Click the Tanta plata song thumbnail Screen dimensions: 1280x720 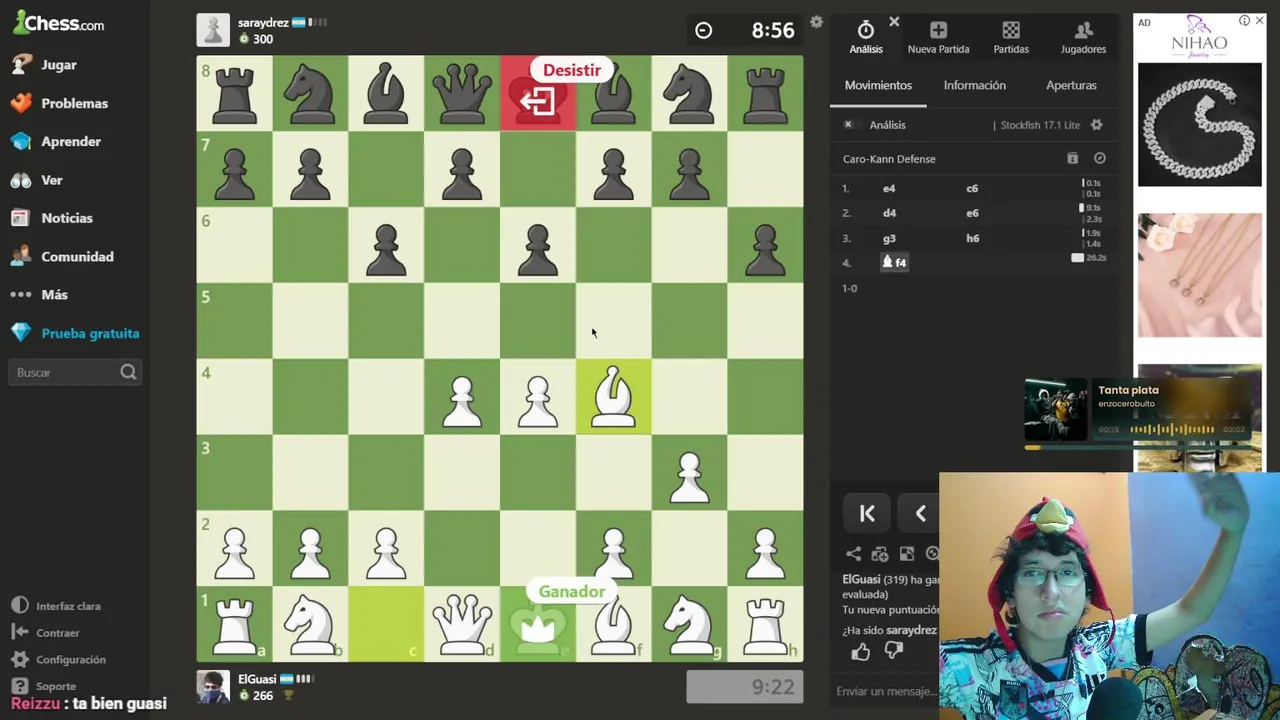[1055, 410]
